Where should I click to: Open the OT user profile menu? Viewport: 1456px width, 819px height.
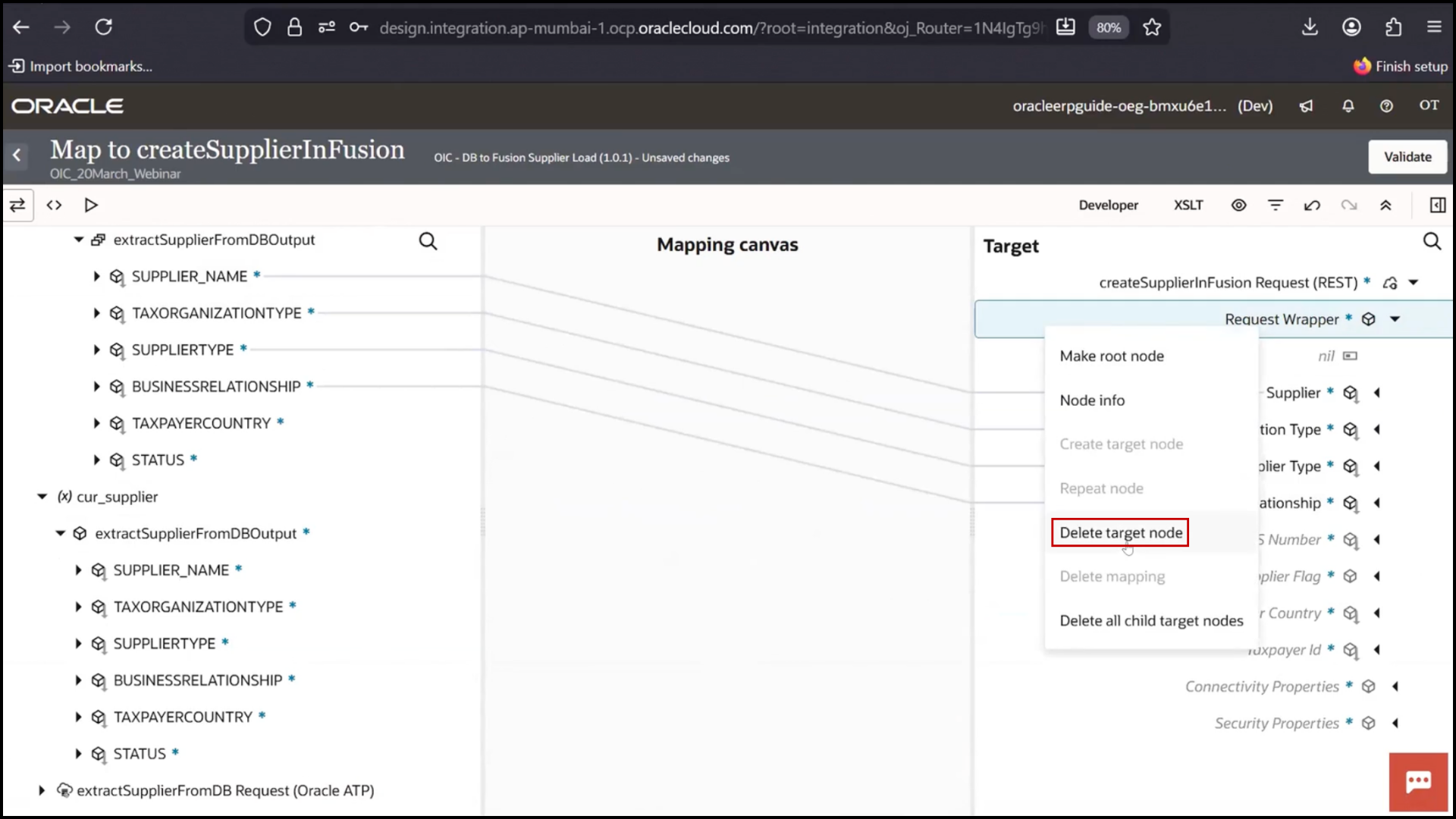click(x=1429, y=105)
